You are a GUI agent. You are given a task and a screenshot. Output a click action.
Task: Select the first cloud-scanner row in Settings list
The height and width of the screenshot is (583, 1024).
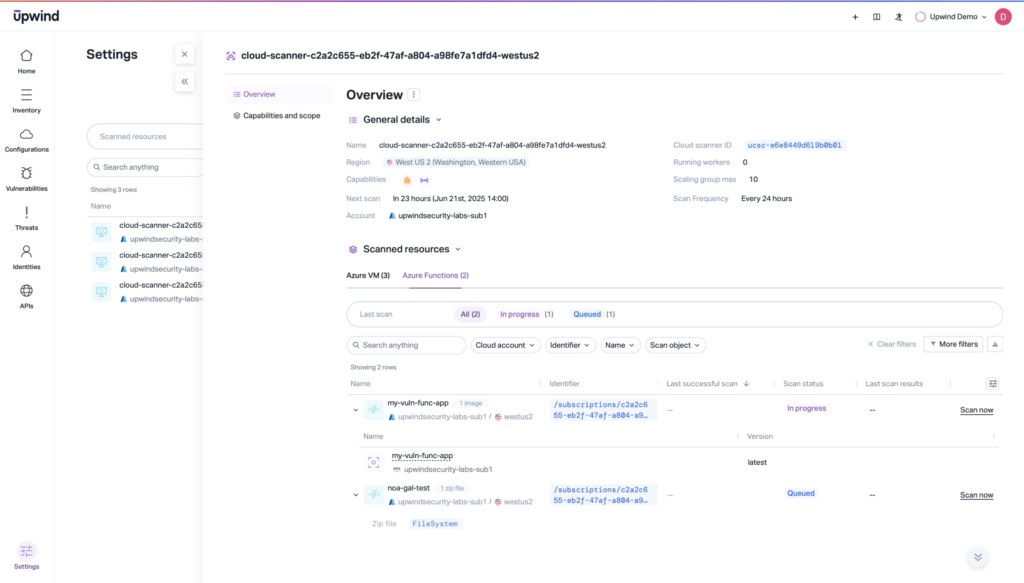(146, 232)
